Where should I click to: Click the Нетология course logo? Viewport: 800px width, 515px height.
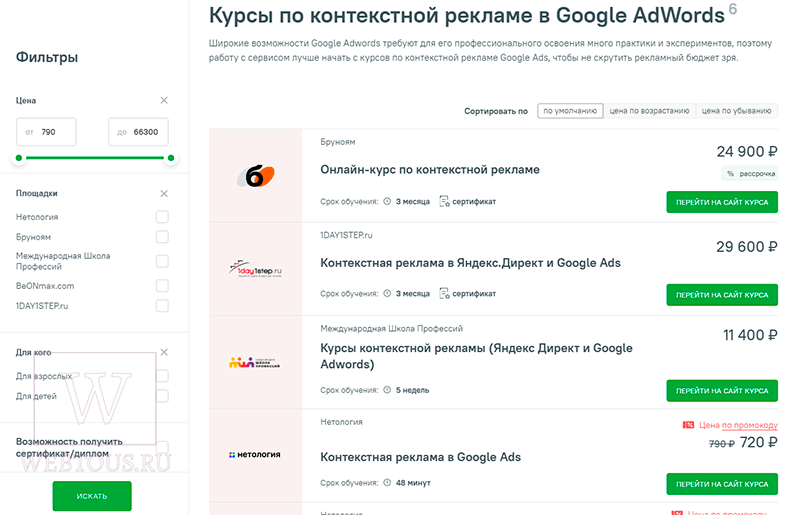255,454
